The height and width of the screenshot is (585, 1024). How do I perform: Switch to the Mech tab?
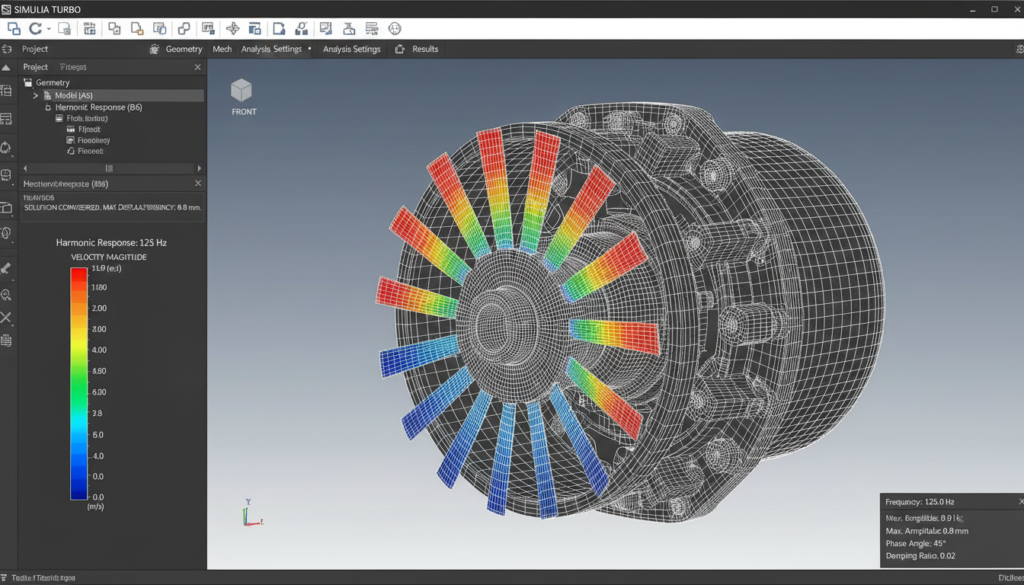222,49
